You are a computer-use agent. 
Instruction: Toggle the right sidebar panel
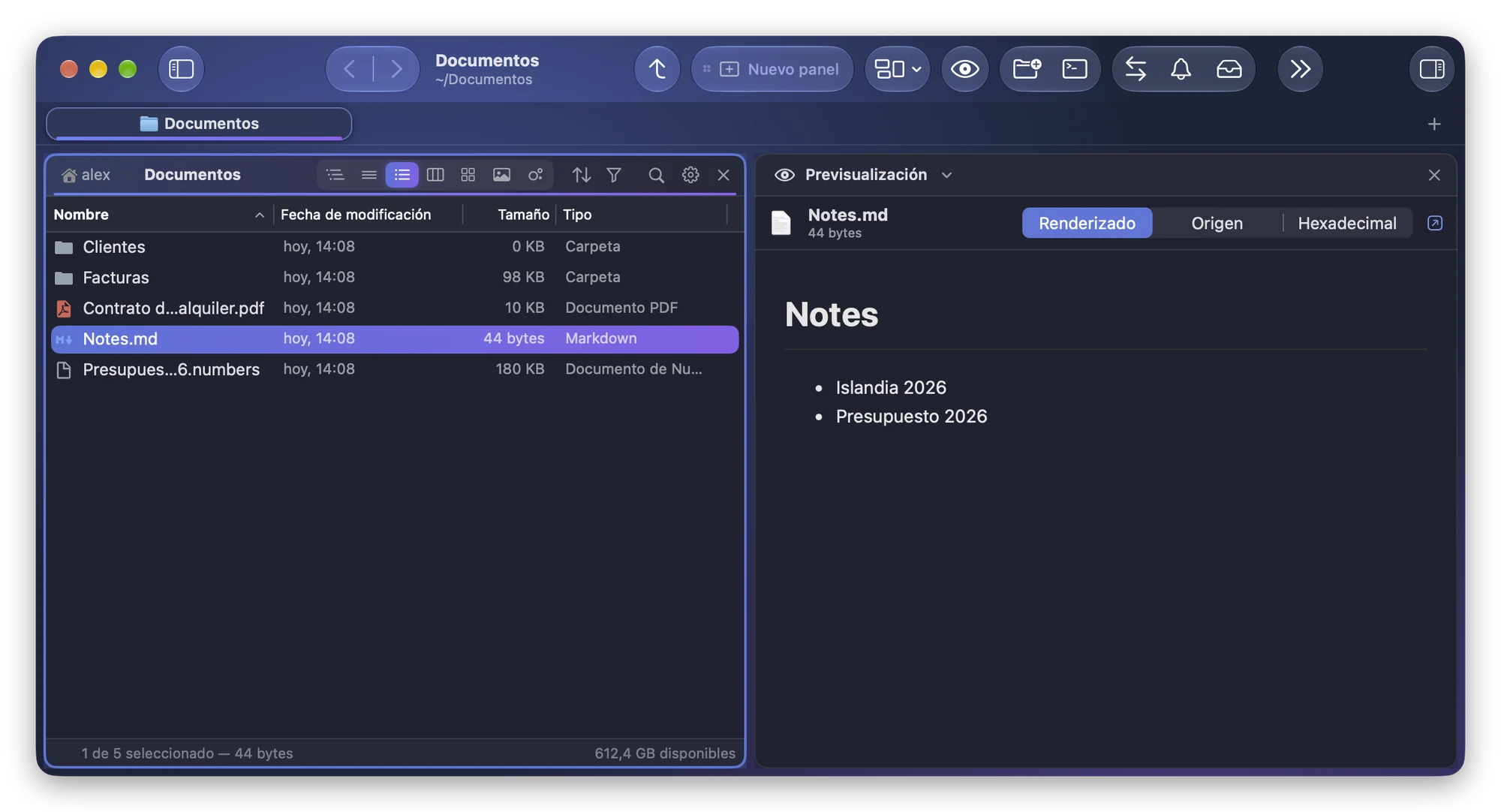coord(1431,69)
